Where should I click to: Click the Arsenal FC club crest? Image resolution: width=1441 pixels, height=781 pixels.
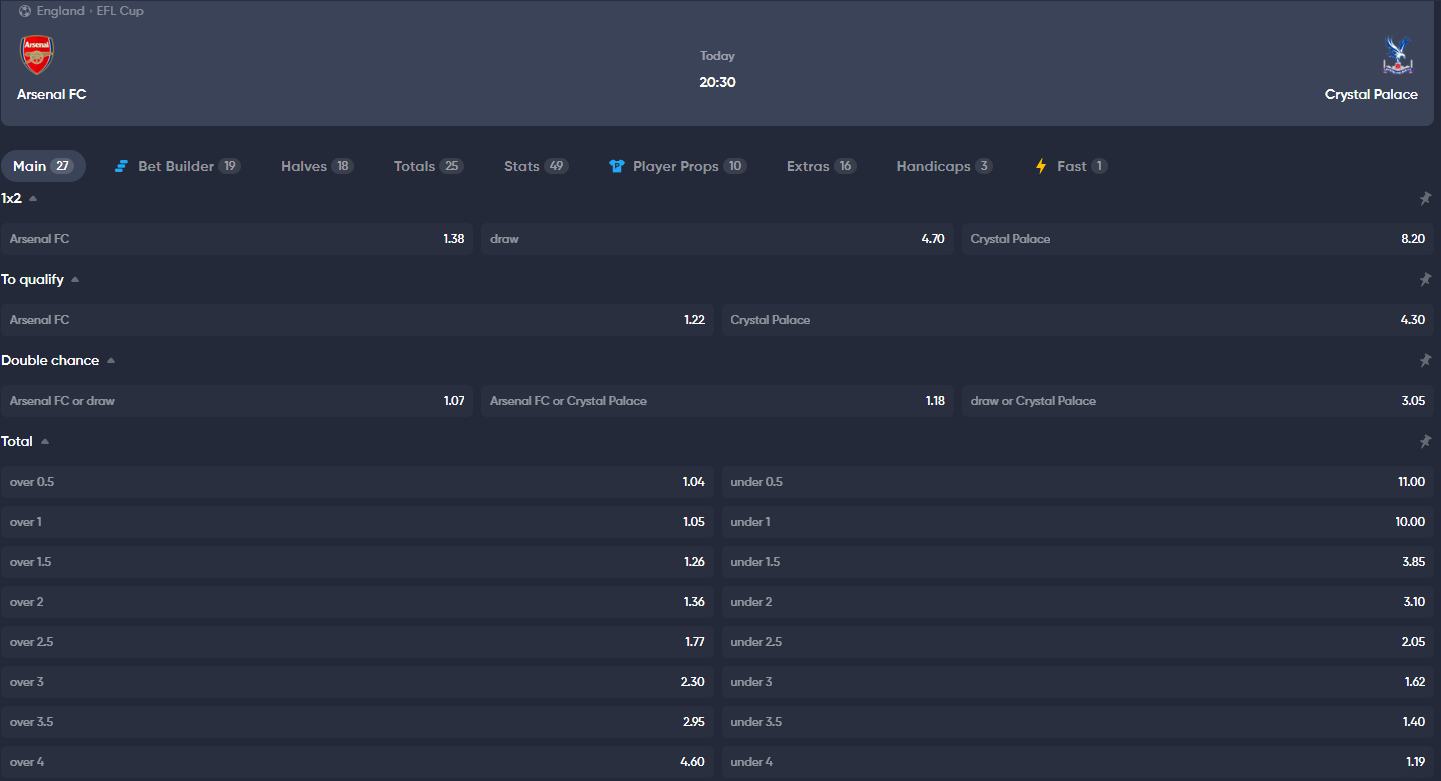point(37,55)
